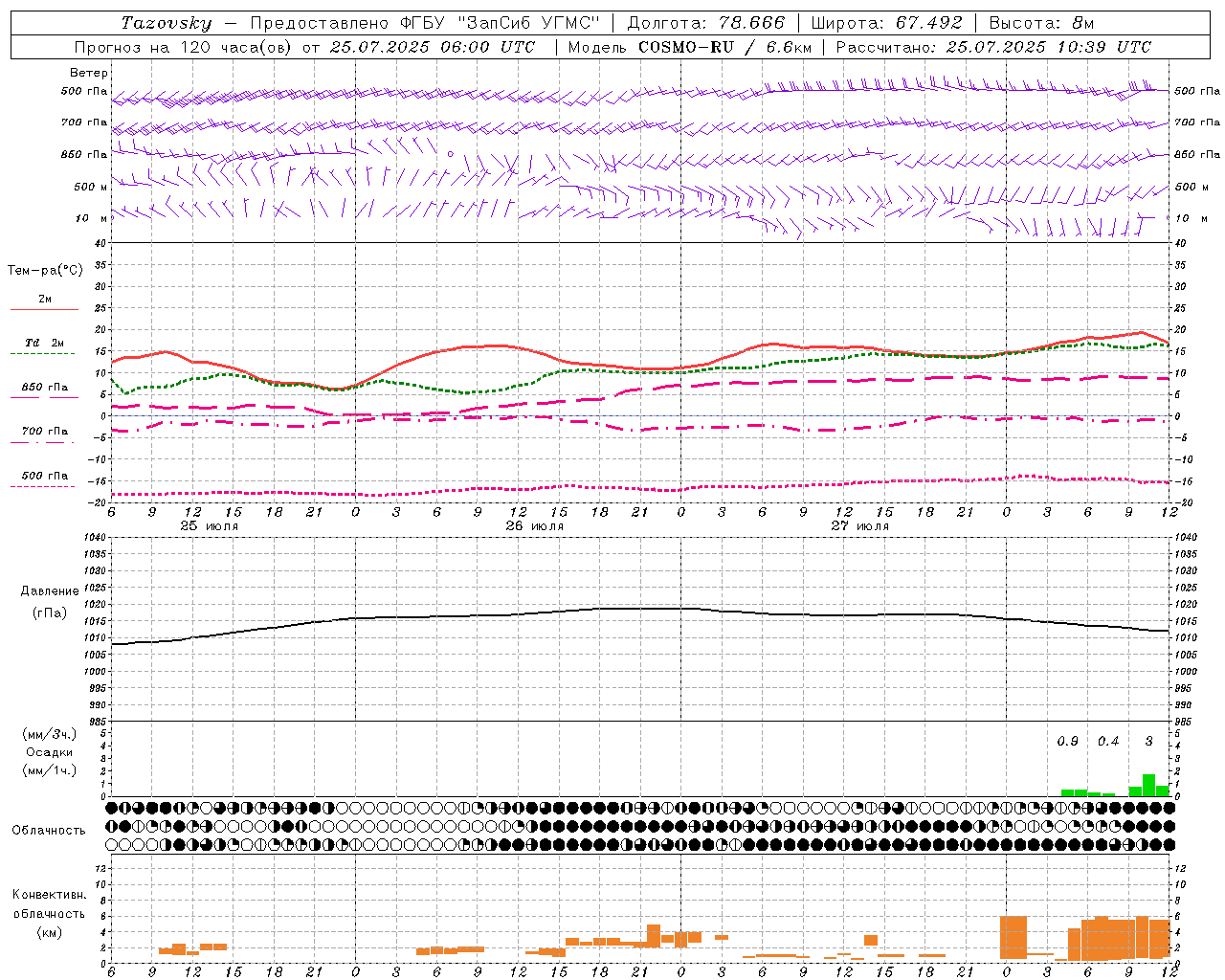The width and height of the screenshot is (1225, 980).
Task: Click the '(мм/3ч.)' precipitation unit label
Action: click(x=50, y=734)
